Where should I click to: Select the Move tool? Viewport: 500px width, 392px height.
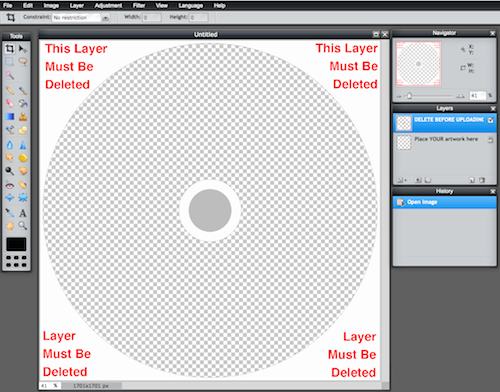23,49
